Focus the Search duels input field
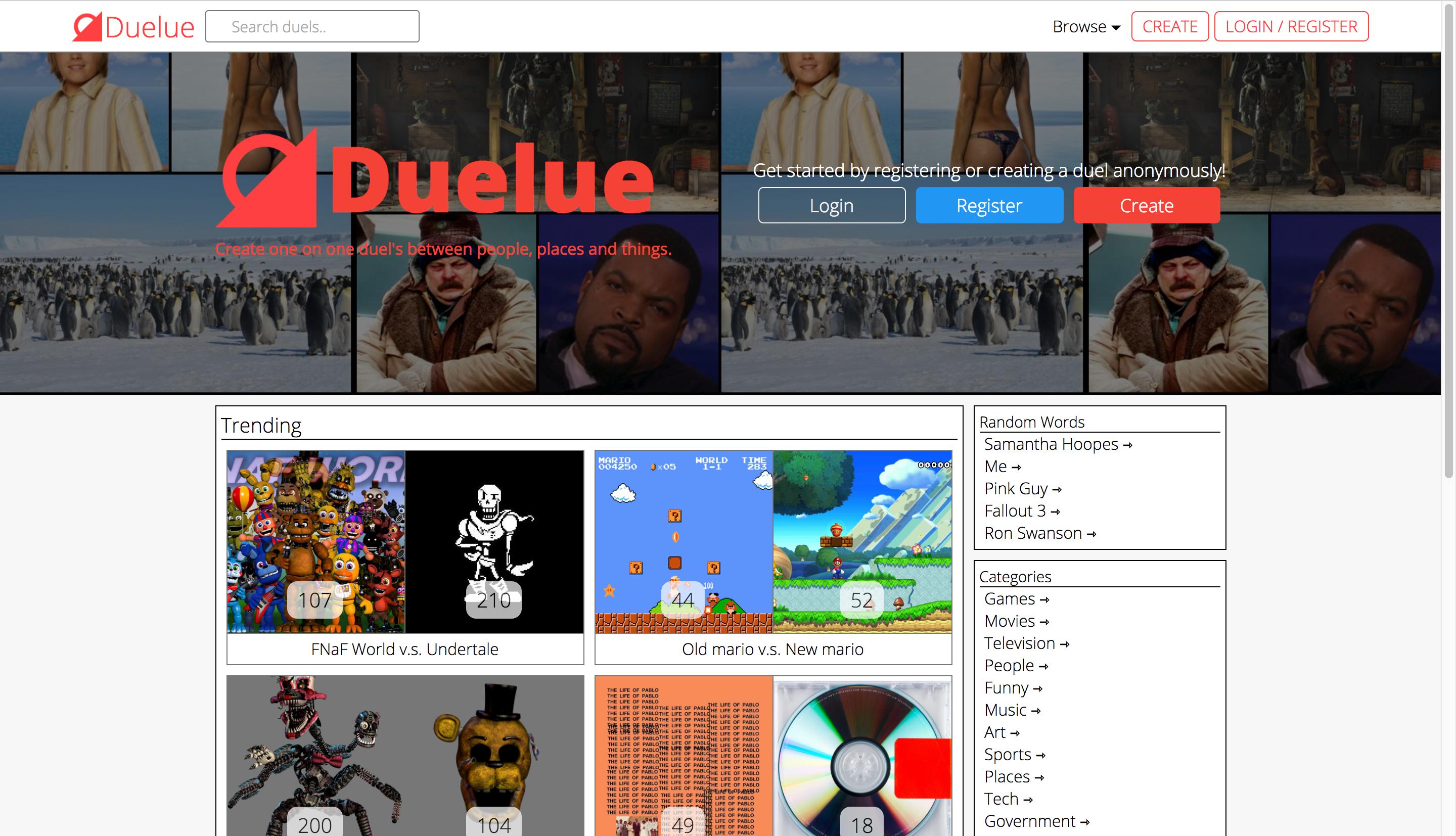Image resolution: width=1456 pixels, height=836 pixels. tap(312, 27)
